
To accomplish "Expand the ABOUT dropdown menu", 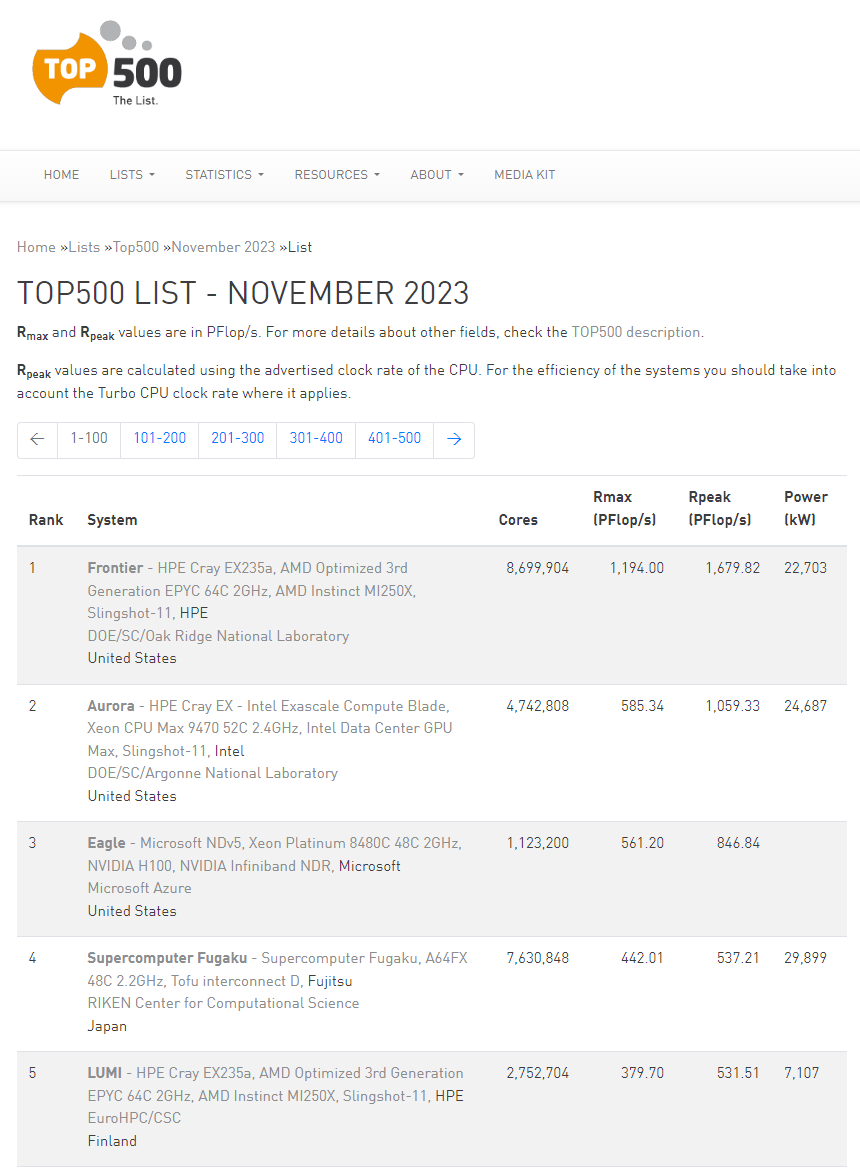I will pos(437,174).
